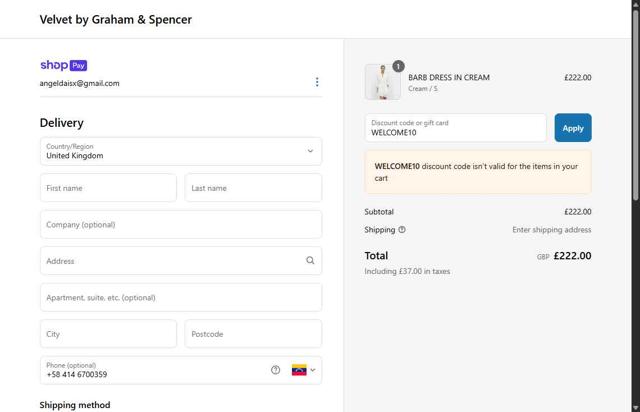
Task: Open the phone country flag selector
Action: [304, 370]
